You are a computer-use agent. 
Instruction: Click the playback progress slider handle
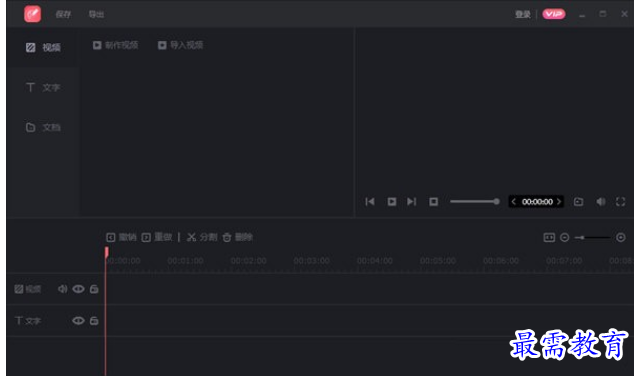point(496,201)
